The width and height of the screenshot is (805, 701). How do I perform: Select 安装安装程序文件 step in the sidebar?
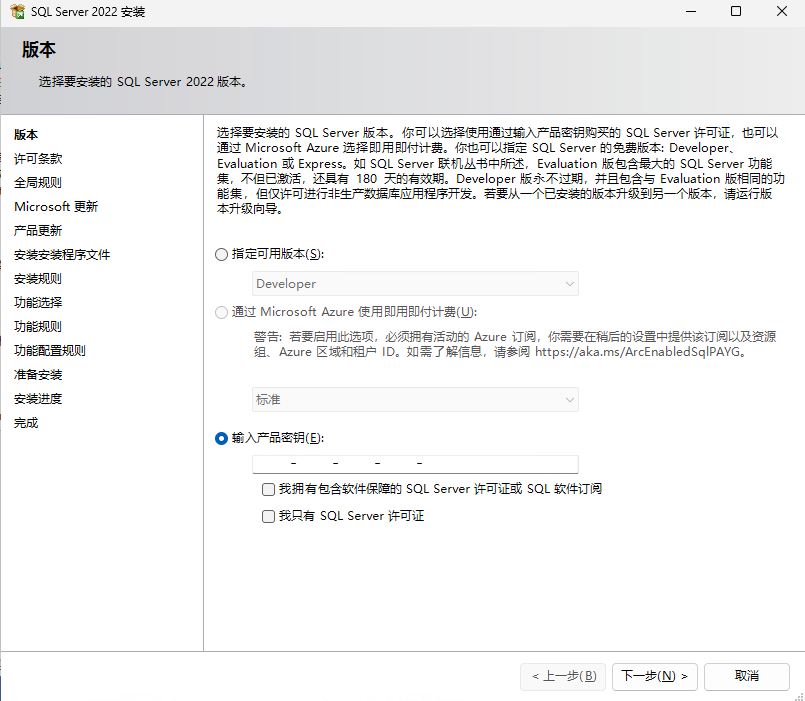[x=62, y=255]
